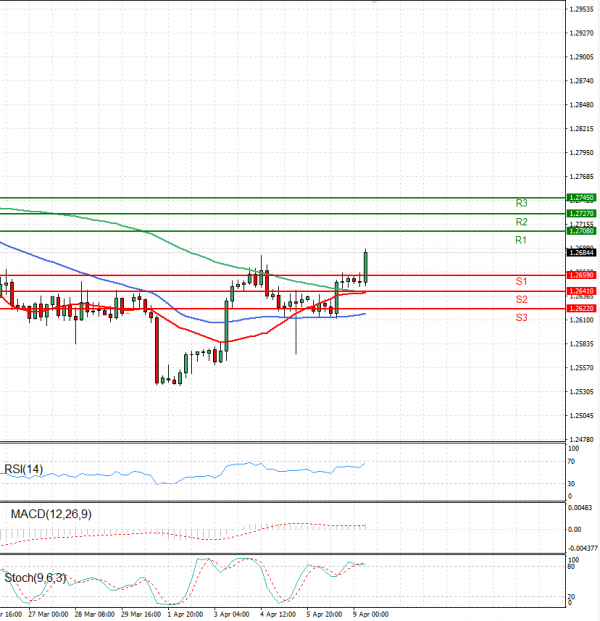The height and width of the screenshot is (621, 600).
Task: Click the 5 Apr 20:00 time label
Action: [324, 615]
